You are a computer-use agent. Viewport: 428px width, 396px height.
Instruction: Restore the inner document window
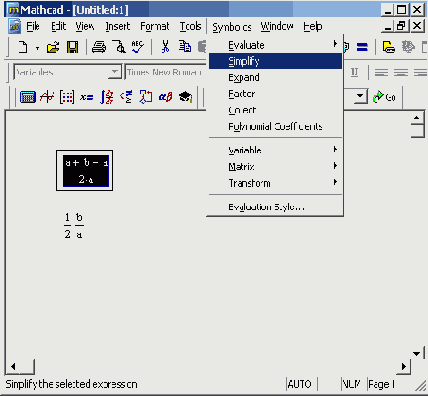[x=402, y=26]
